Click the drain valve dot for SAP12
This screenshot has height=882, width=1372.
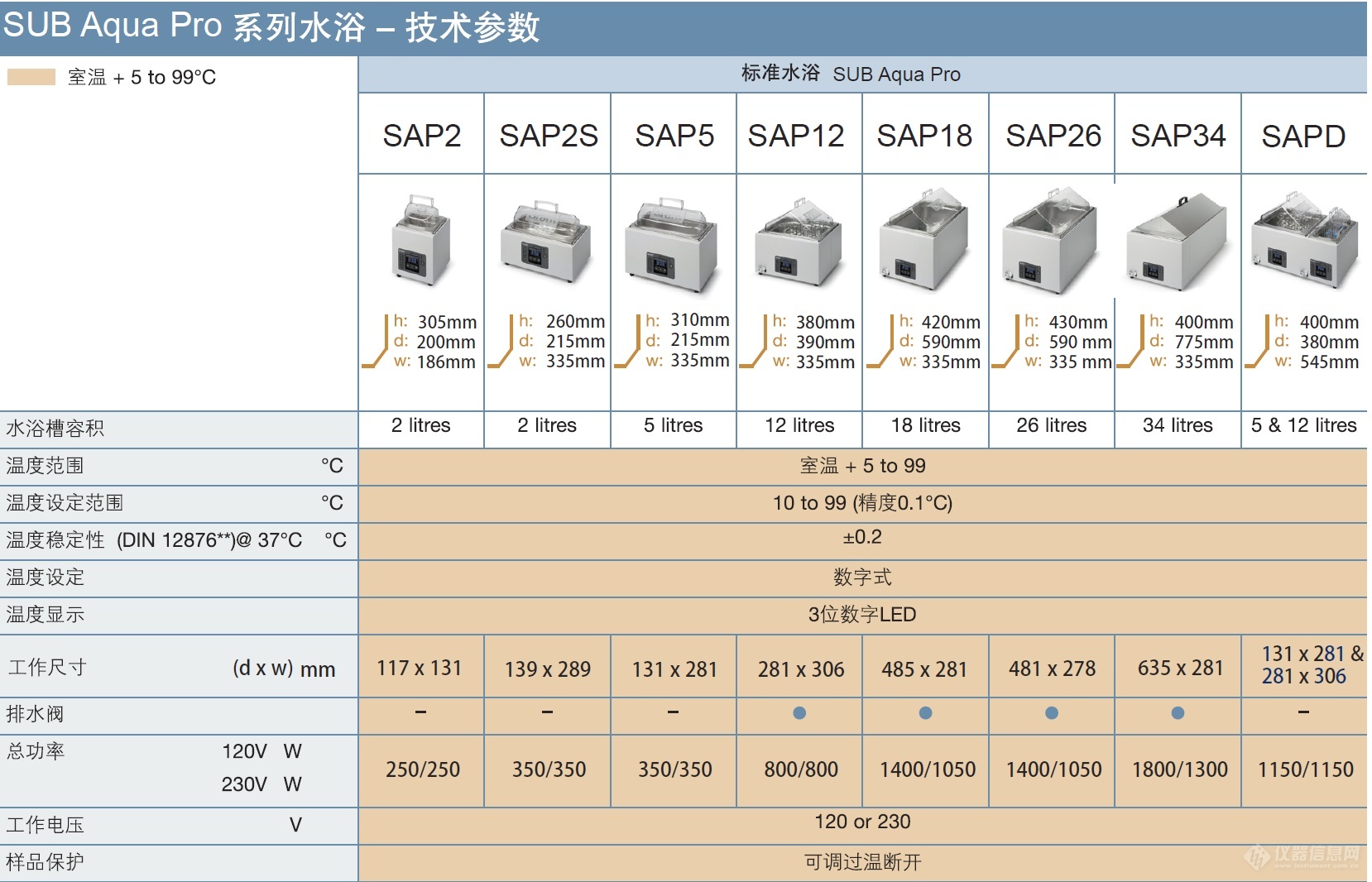799,712
